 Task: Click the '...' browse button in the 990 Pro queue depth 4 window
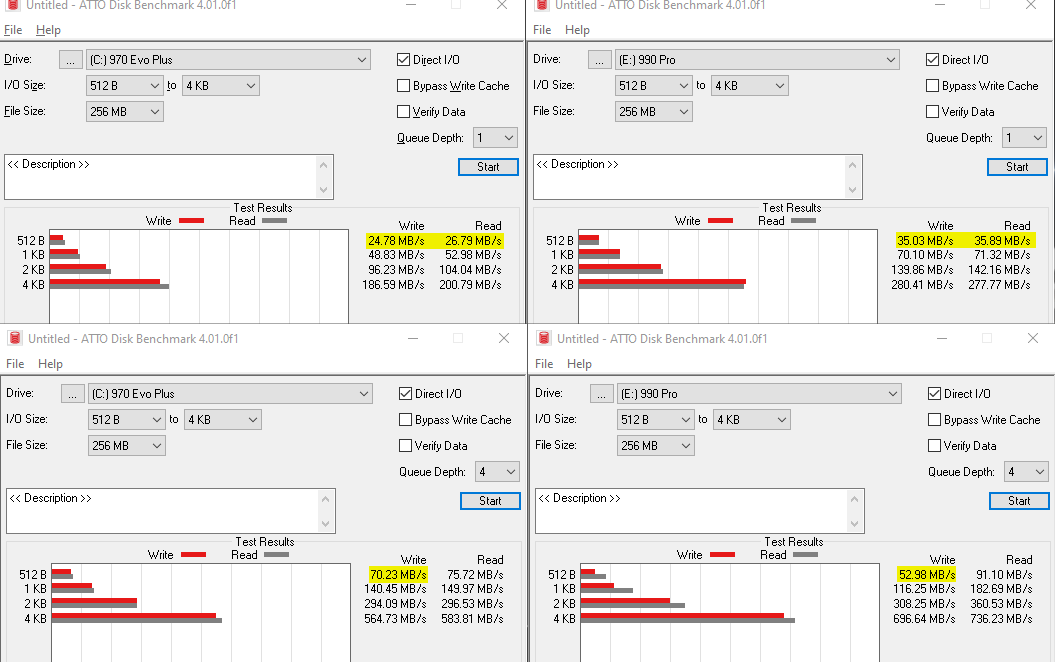tap(601, 394)
